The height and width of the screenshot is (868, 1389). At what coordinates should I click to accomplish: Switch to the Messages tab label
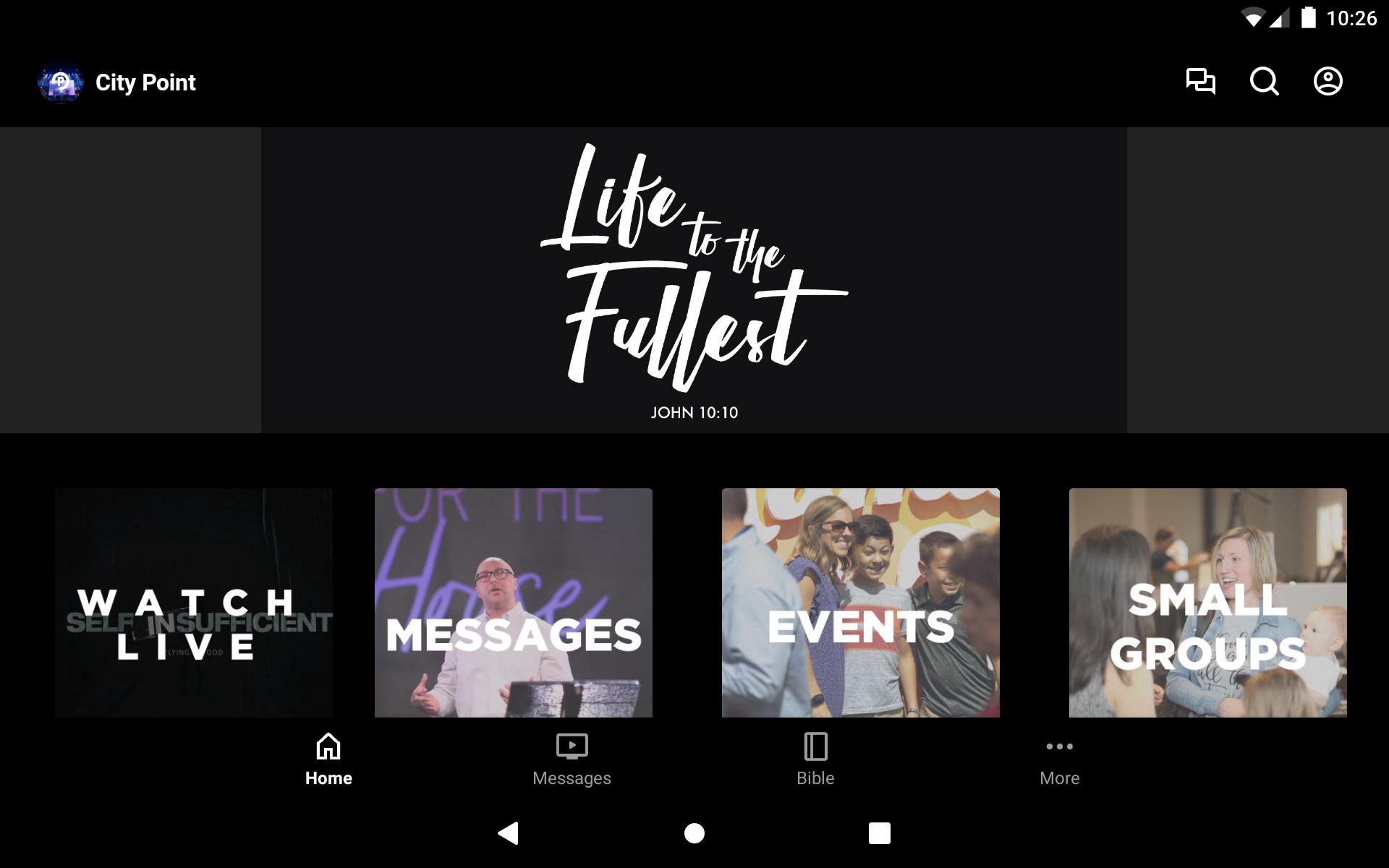[x=572, y=778]
